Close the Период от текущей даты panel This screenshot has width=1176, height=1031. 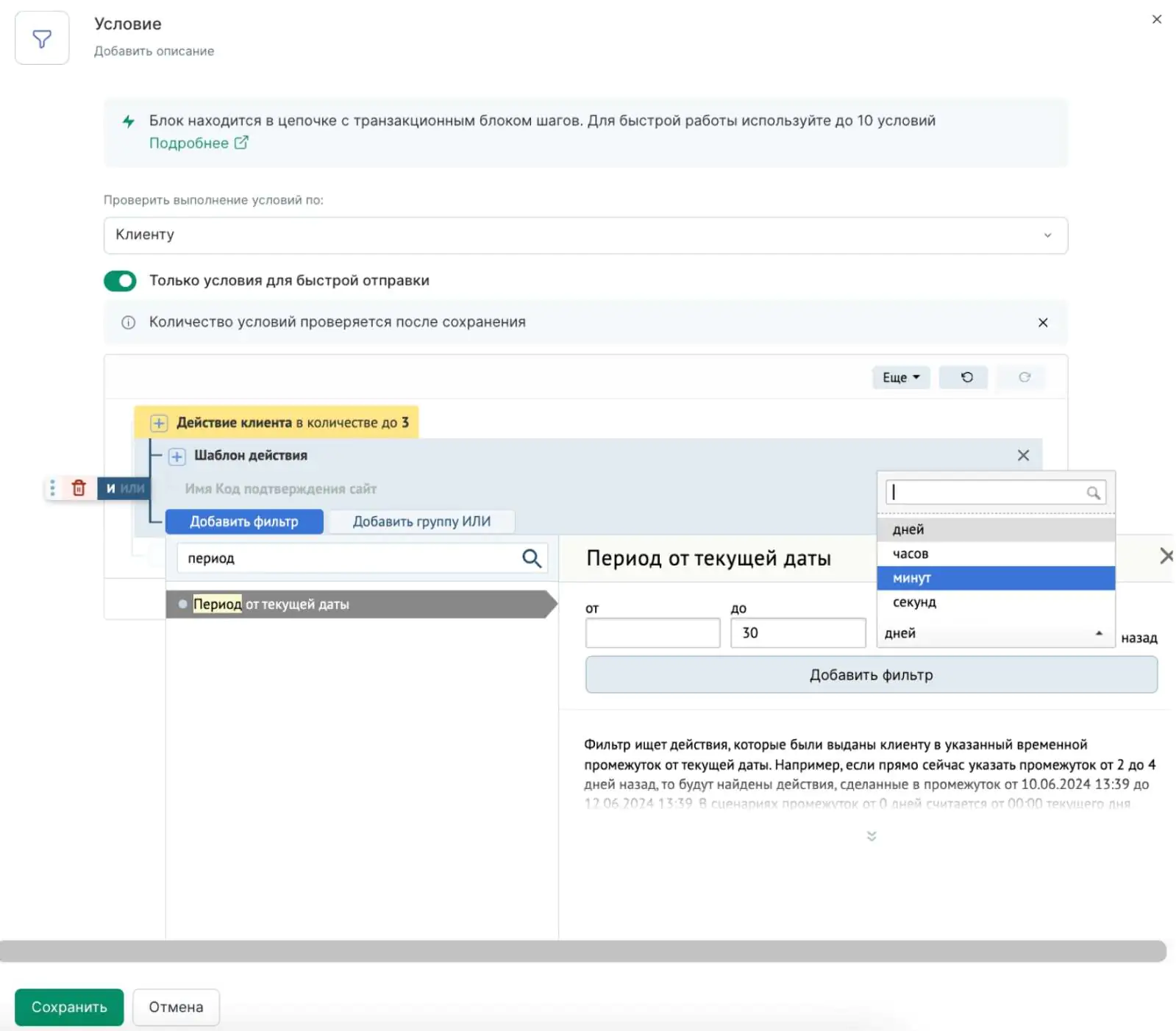pos(1166,556)
